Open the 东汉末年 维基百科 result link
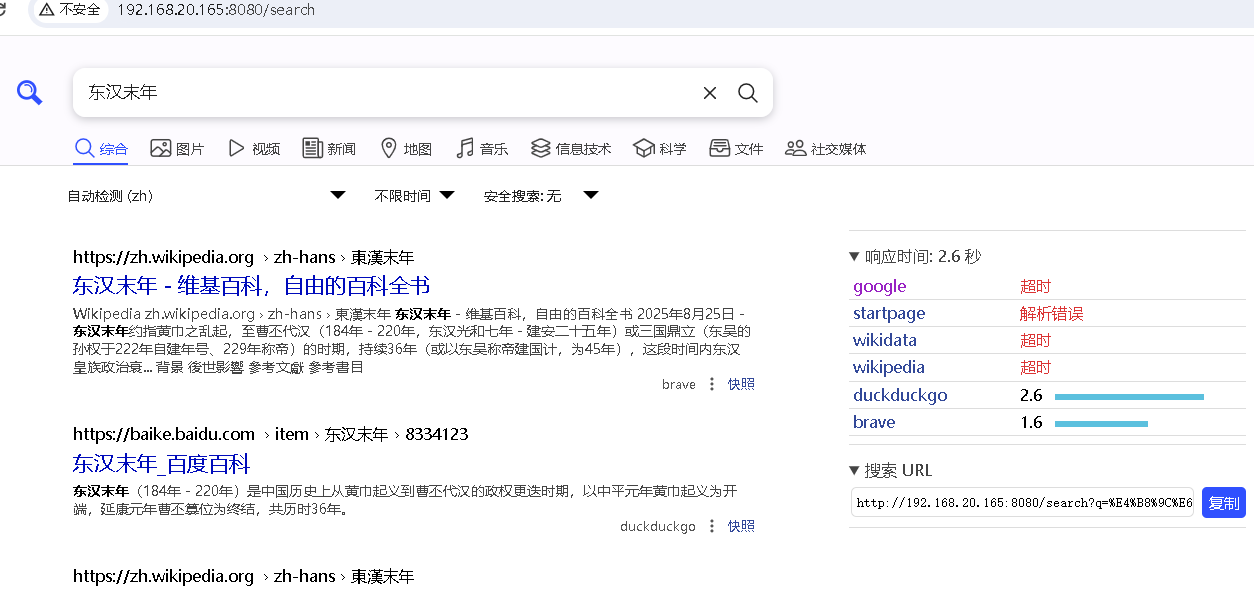Viewport: 1254px width, 594px height. pos(251,286)
